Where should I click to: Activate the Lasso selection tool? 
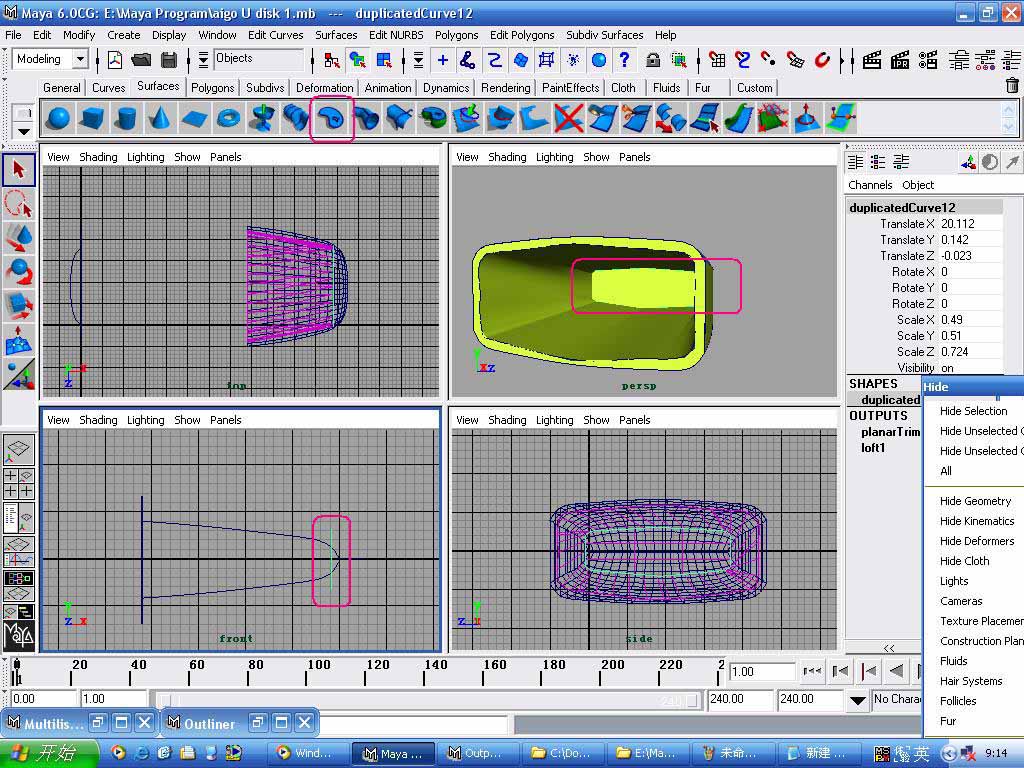pos(18,204)
